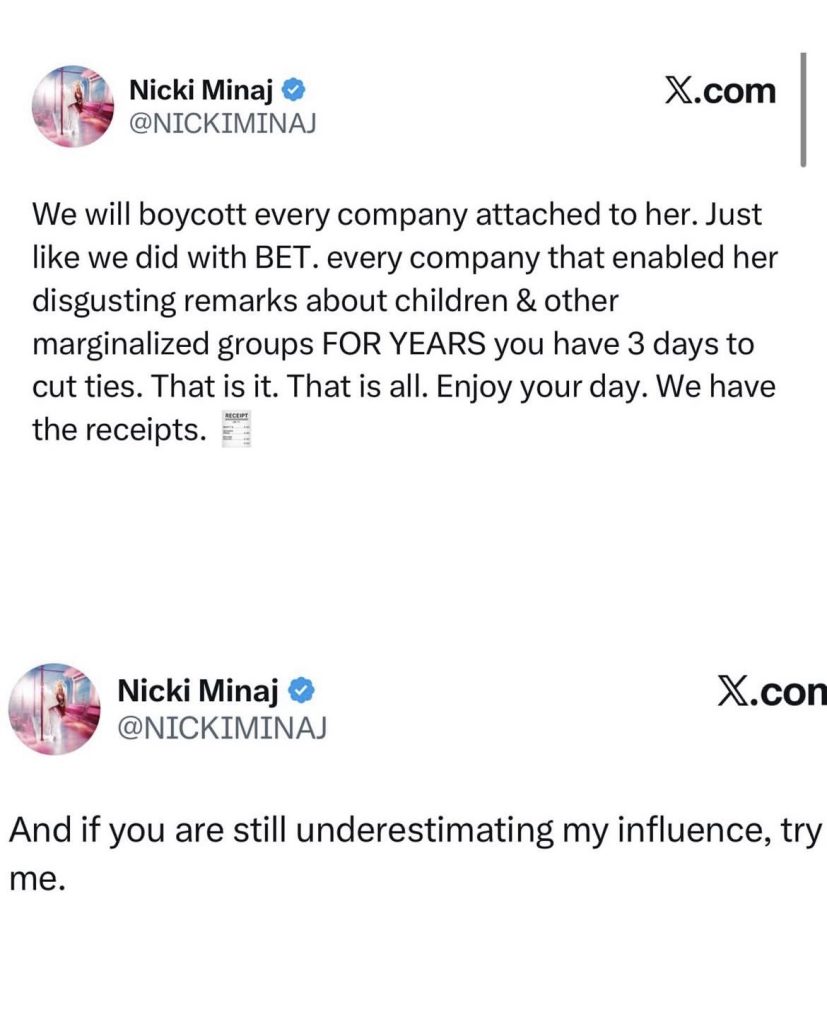Image resolution: width=827 pixels, height=1024 pixels.
Task: Open the second tweet's profile avatar
Action: (x=54, y=708)
